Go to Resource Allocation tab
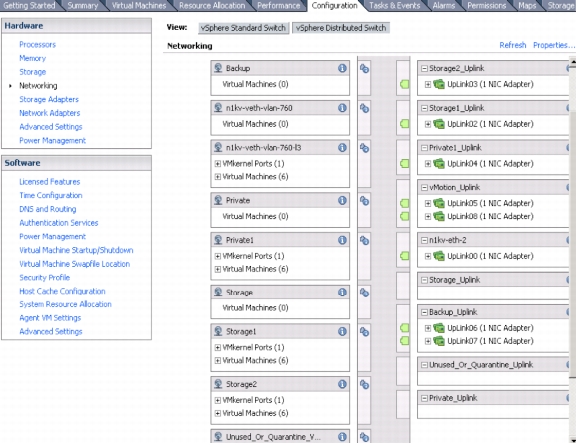The height and width of the screenshot is (445, 578). coord(212,6)
